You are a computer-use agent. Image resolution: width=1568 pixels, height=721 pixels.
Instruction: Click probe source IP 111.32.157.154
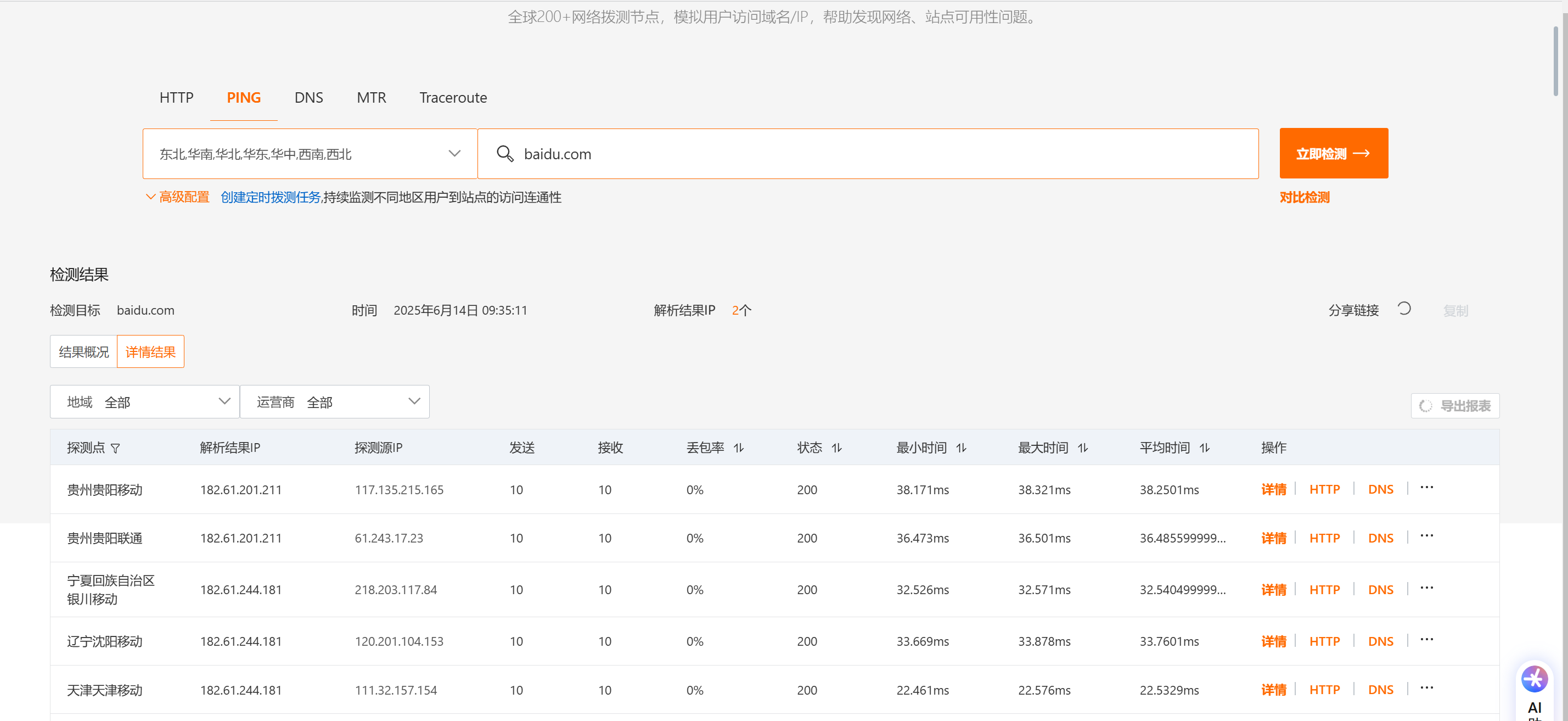[396, 690]
